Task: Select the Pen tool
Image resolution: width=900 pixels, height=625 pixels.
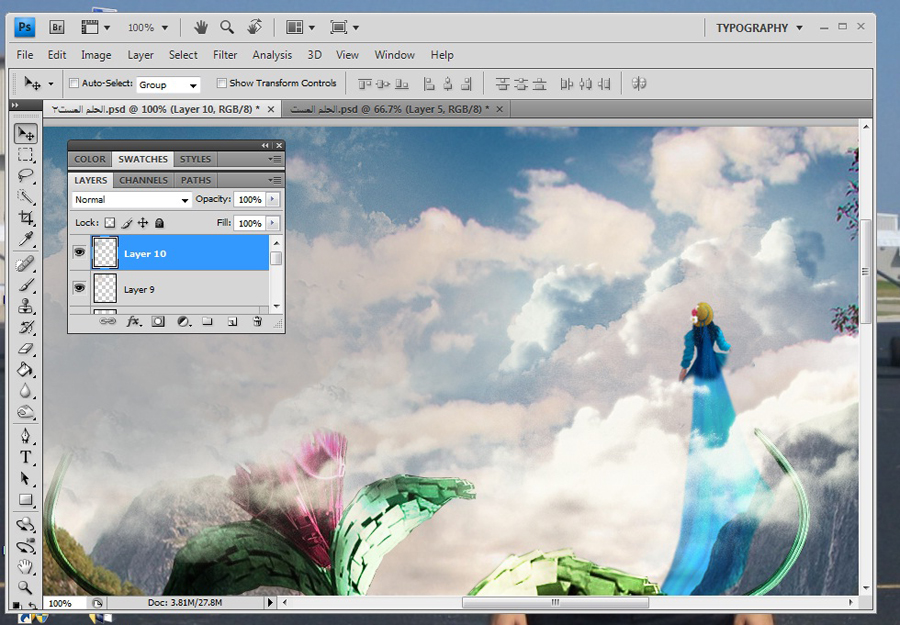Action: (x=25, y=436)
